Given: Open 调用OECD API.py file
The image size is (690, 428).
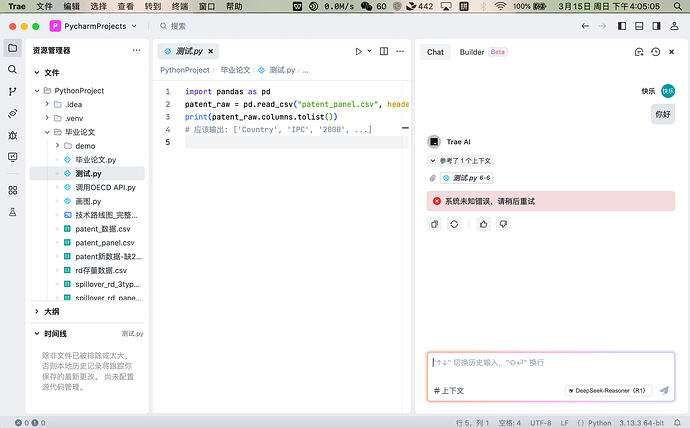Looking at the screenshot, I should point(105,187).
